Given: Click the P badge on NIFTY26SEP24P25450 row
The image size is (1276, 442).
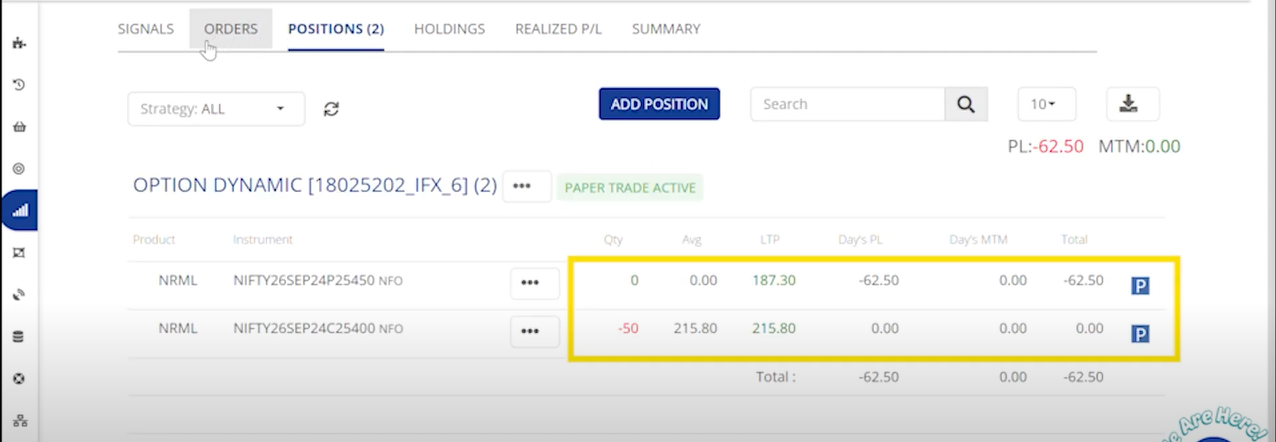Looking at the screenshot, I should (x=1140, y=286).
